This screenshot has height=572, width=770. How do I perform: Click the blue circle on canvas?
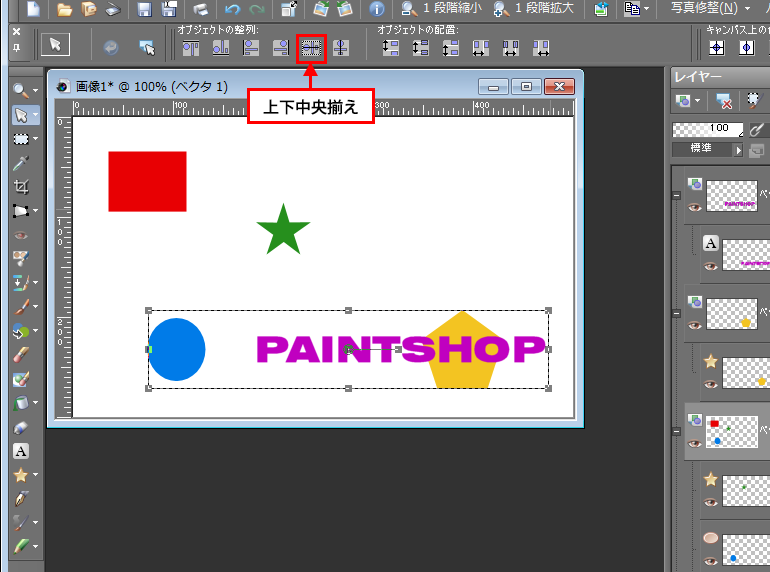point(177,350)
